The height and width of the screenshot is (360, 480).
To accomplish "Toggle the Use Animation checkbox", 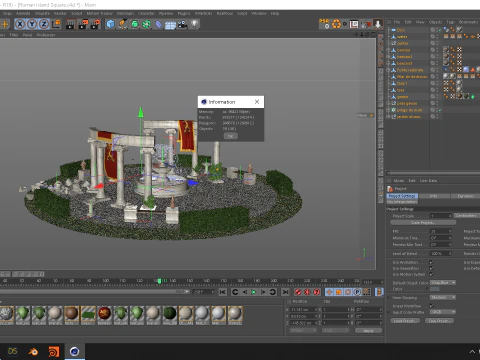I will click(432, 262).
